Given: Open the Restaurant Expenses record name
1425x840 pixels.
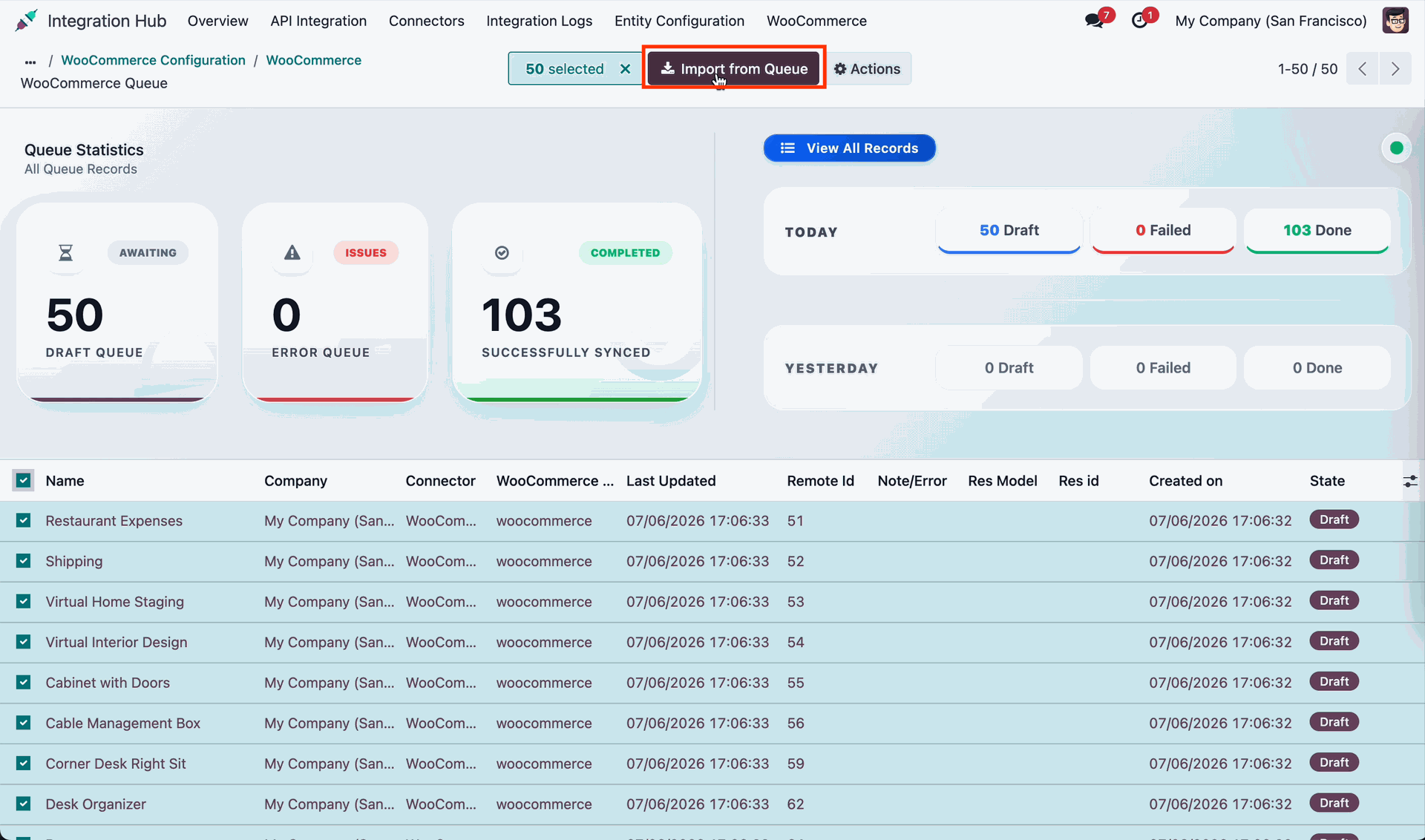Looking at the screenshot, I should click(114, 521).
